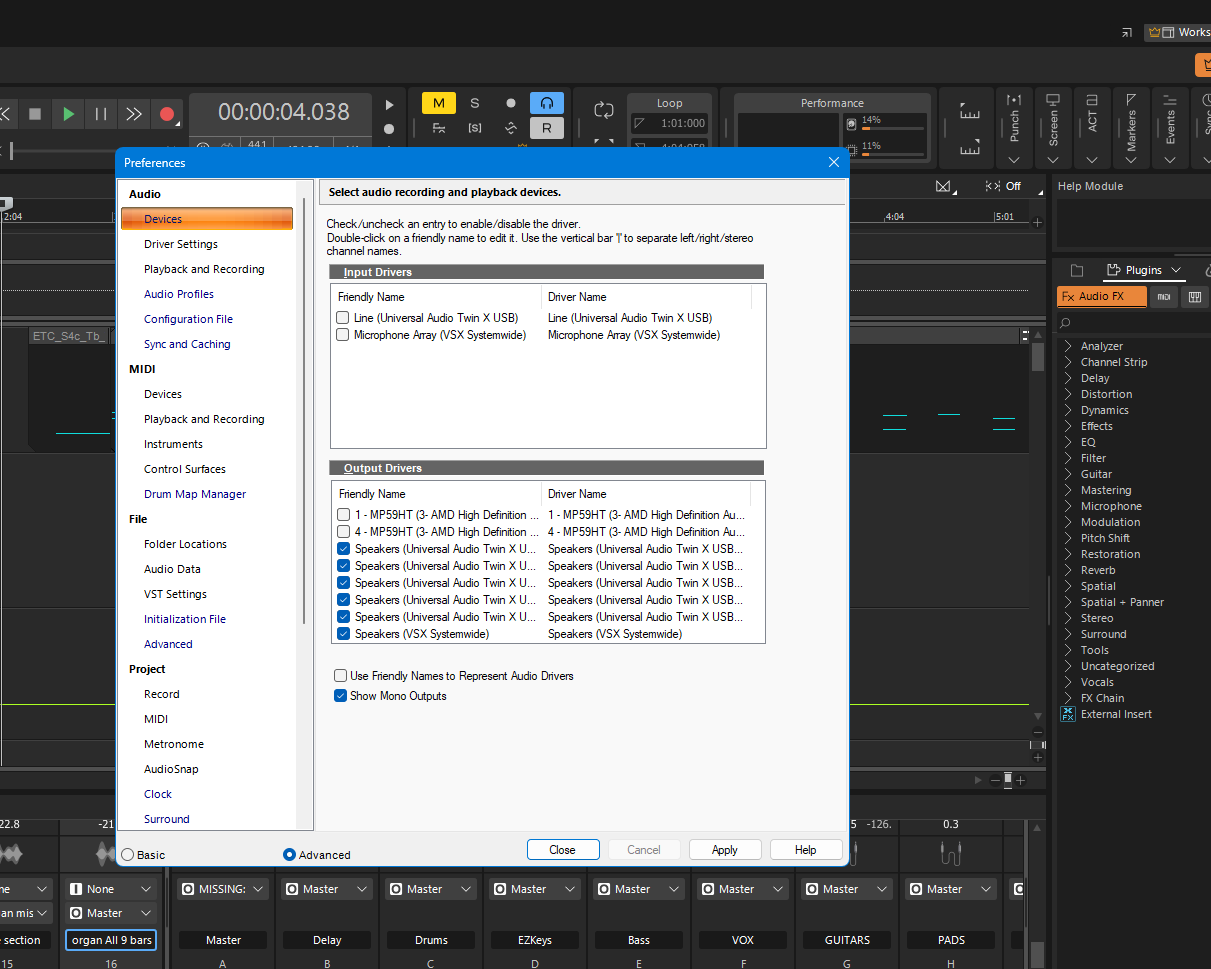Click the External Insert FX icon
The image size is (1211, 969).
[1068, 714]
